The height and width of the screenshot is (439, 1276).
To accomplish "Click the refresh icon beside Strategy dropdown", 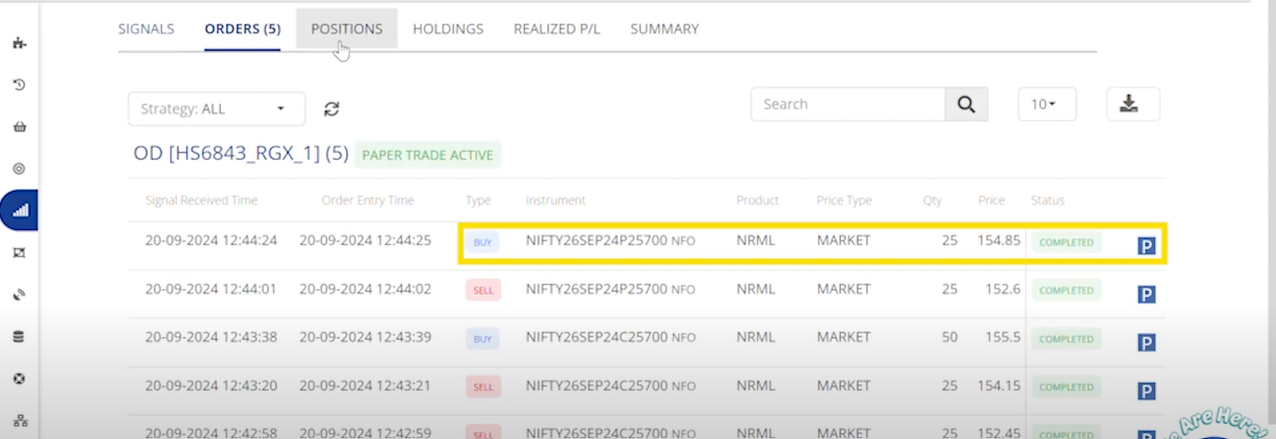I will [x=332, y=109].
